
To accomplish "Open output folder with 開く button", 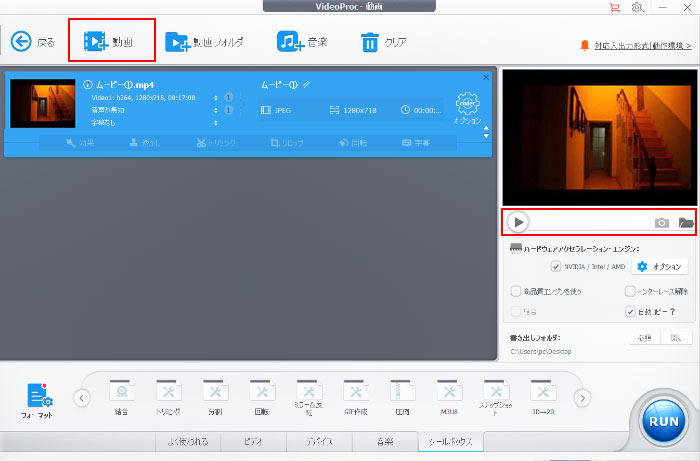I will click(x=676, y=338).
